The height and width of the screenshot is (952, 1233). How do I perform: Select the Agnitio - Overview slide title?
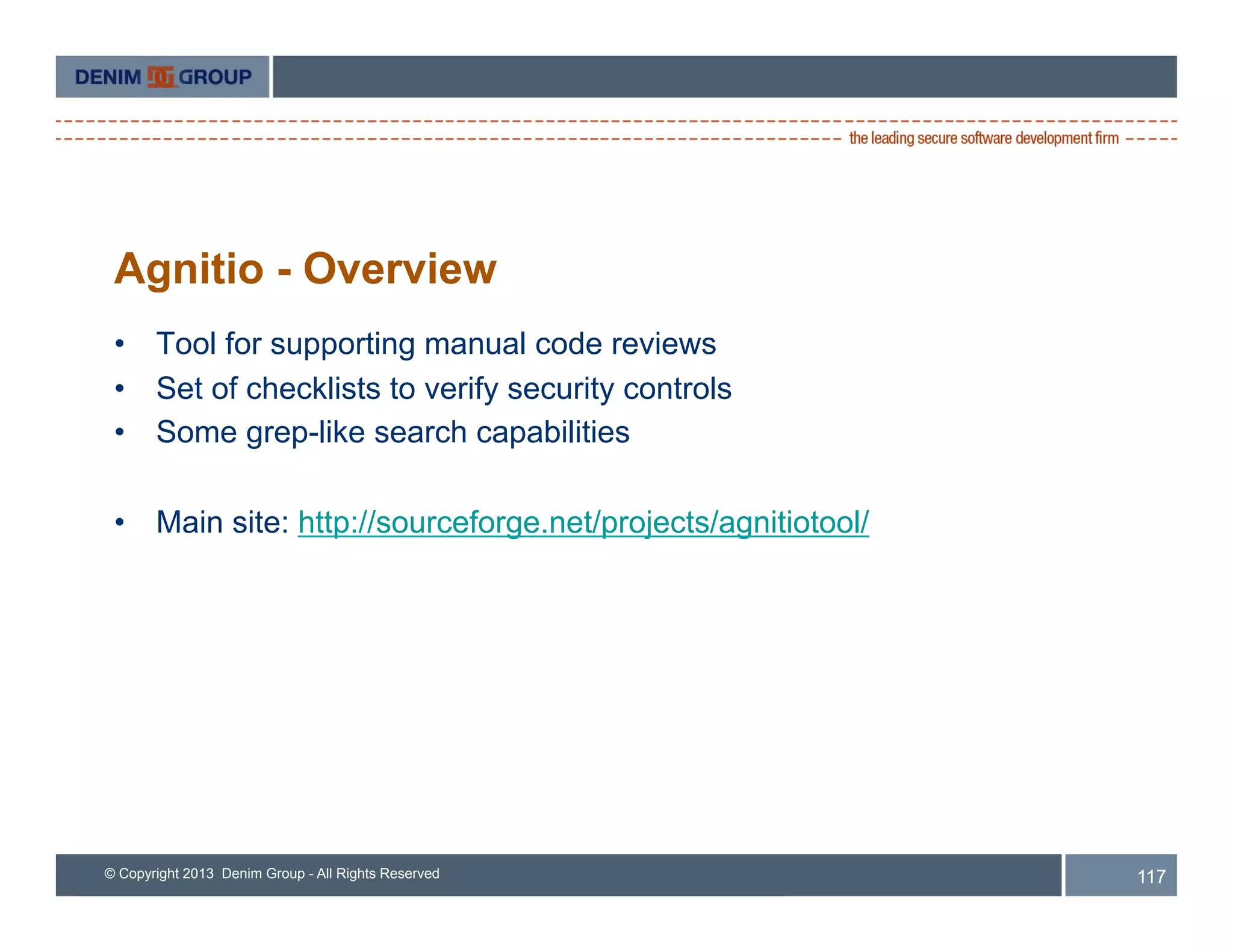(x=305, y=268)
